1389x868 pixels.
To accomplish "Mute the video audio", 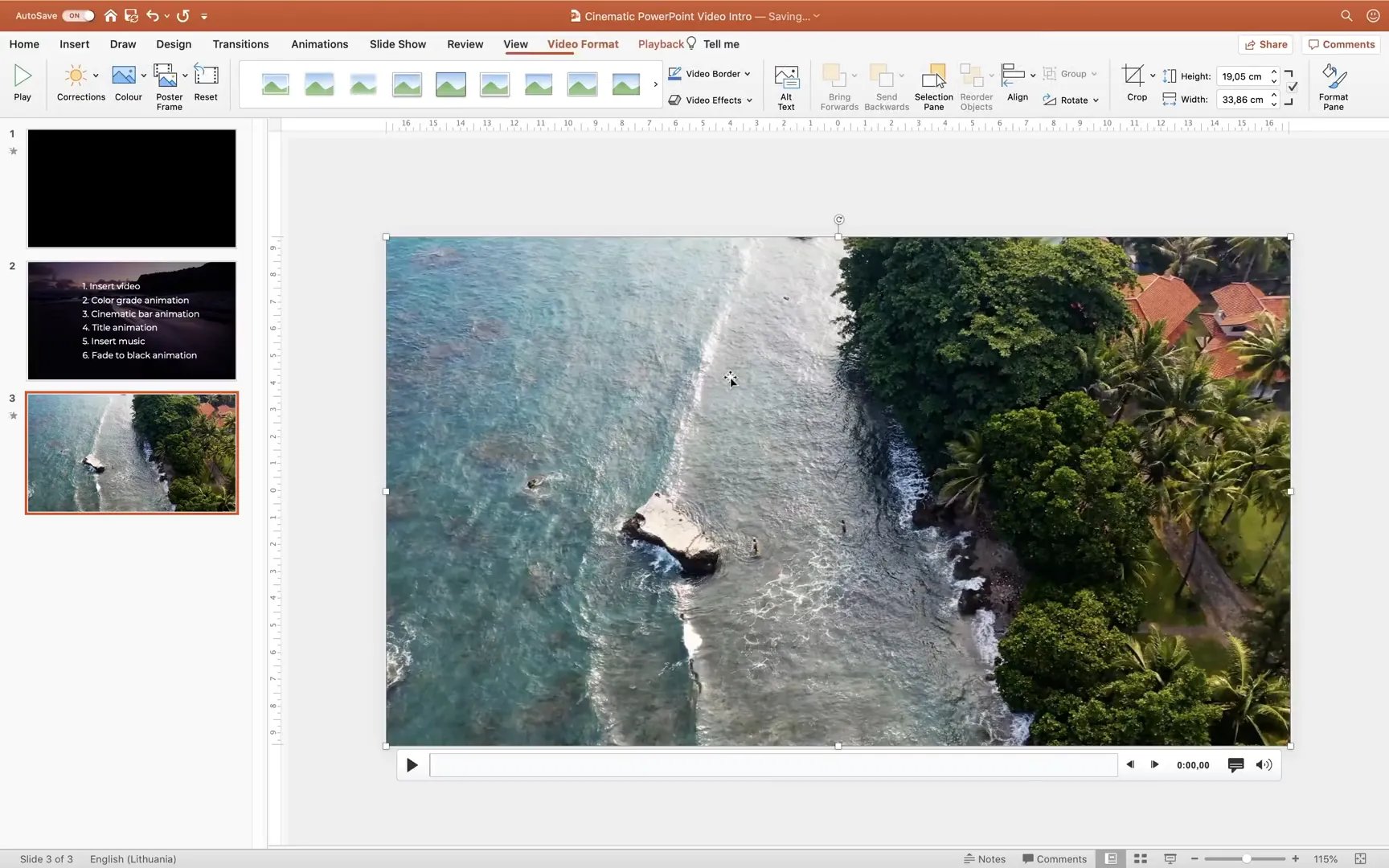I will point(1263,764).
